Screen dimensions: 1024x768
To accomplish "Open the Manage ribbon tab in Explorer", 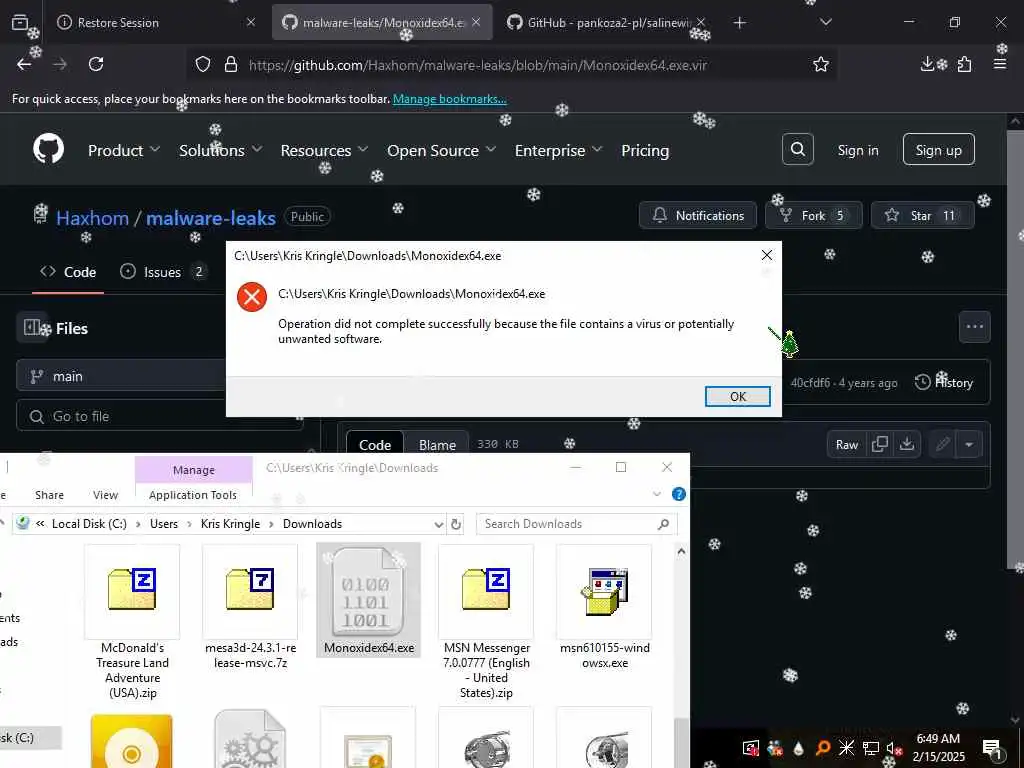I will 193,470.
